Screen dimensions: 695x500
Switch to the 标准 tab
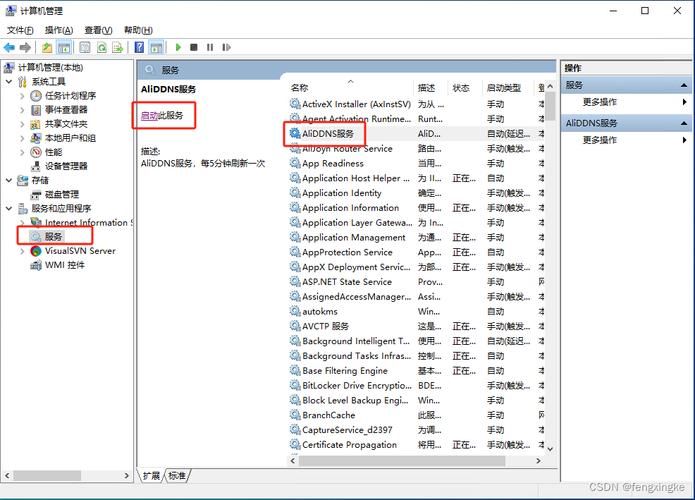coord(177,476)
